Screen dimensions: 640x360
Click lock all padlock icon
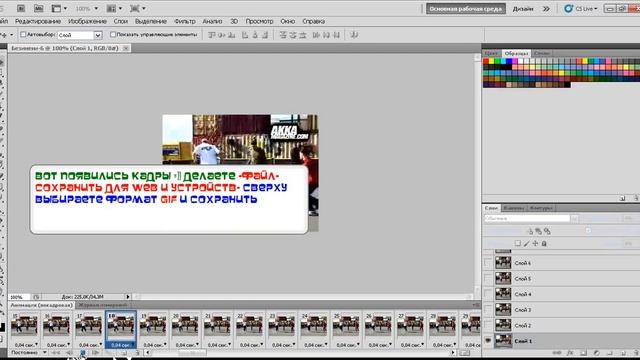tap(544, 244)
